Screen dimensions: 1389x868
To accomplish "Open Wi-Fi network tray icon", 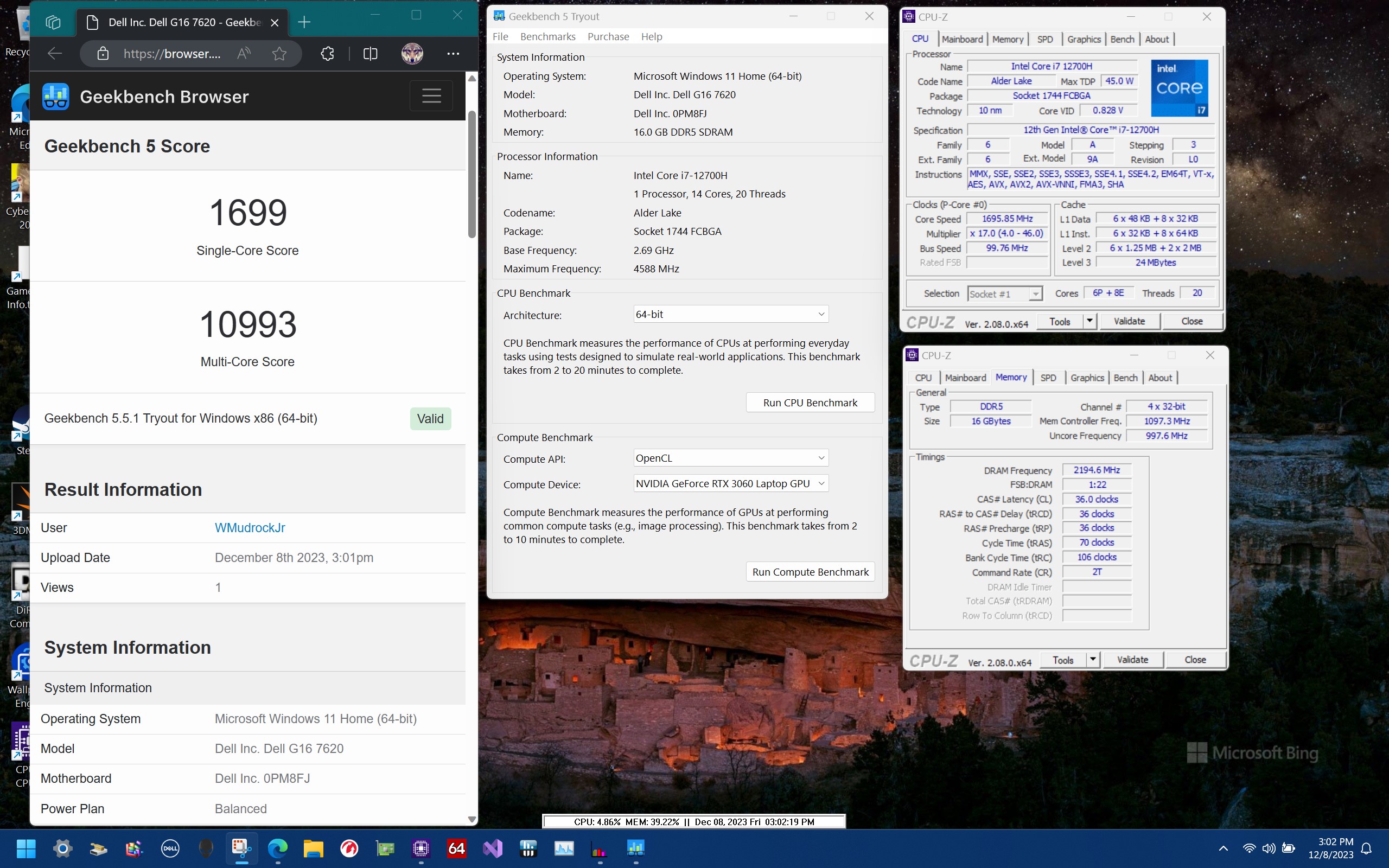I will click(1249, 848).
